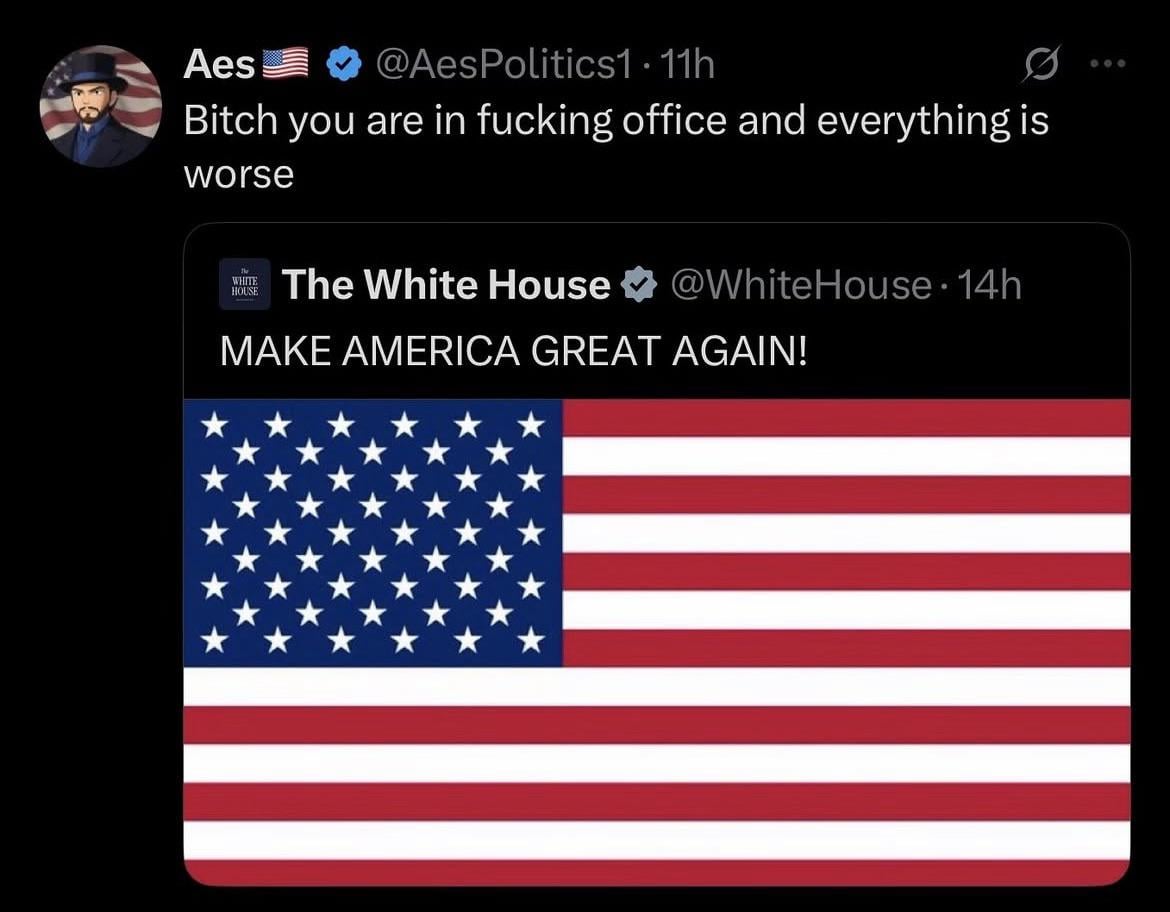
Task: Click the Aes display name
Action: 218,65
